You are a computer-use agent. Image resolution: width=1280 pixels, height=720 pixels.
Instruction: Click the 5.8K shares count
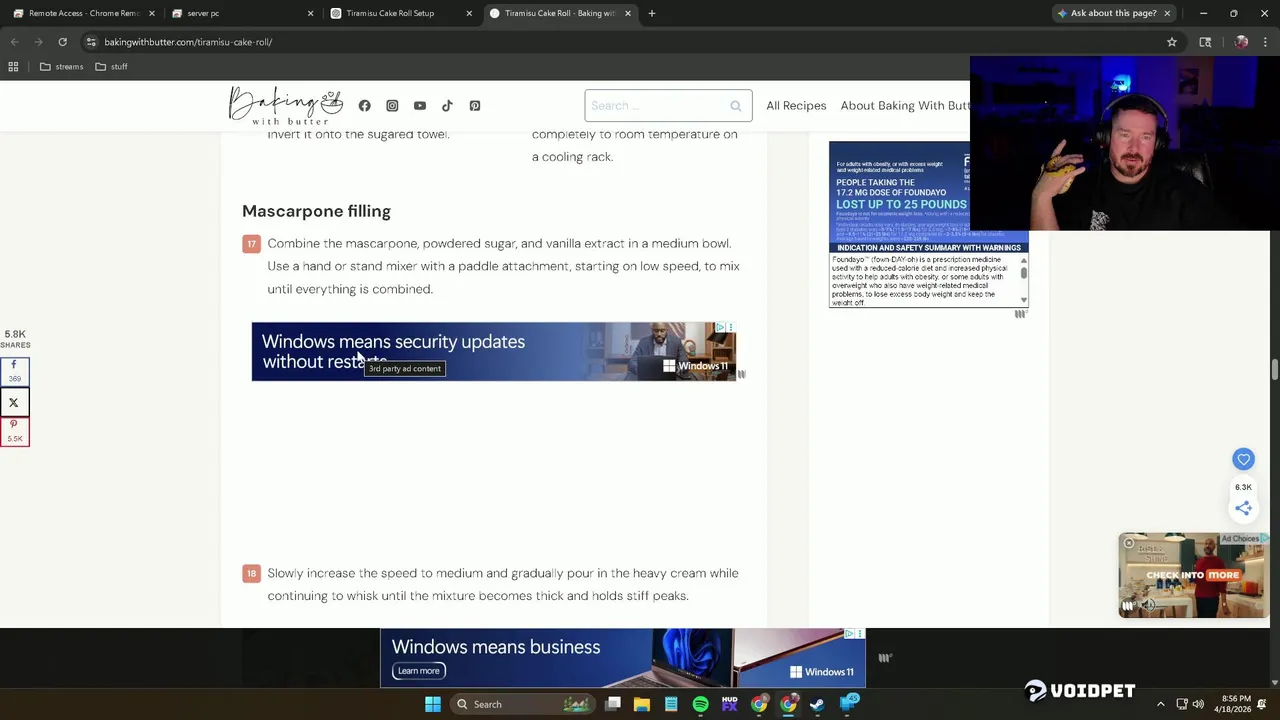[15, 338]
